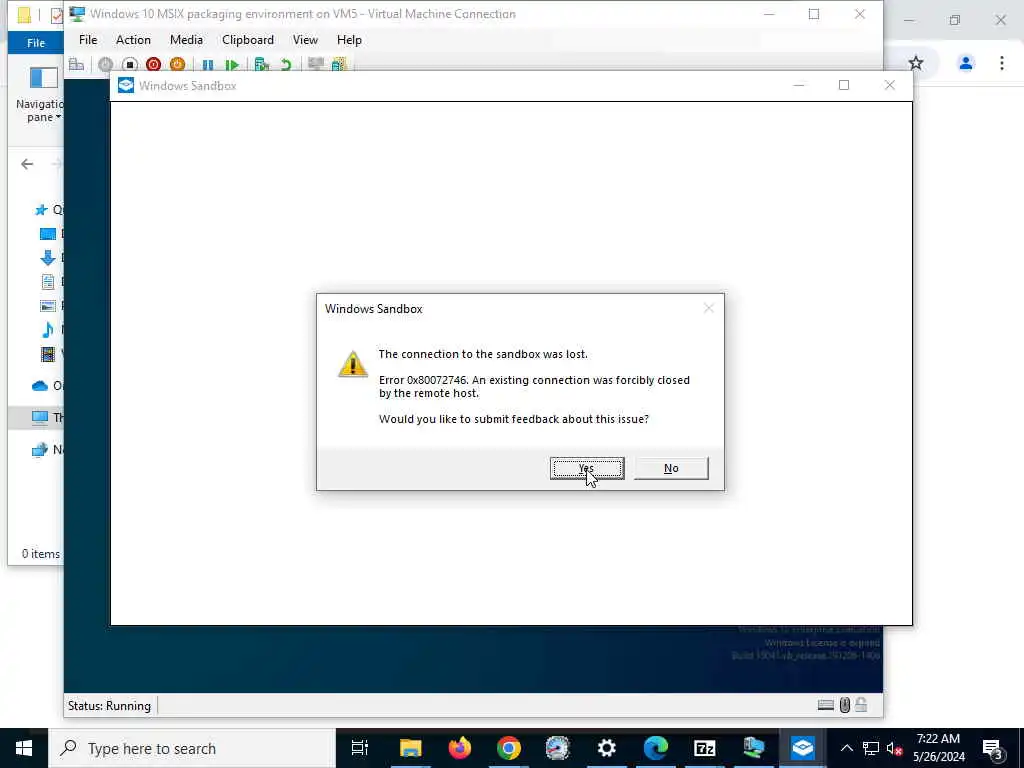Viewport: 1024px width, 768px height.
Task: Click keyboard status icon in VM status bar
Action: click(825, 705)
